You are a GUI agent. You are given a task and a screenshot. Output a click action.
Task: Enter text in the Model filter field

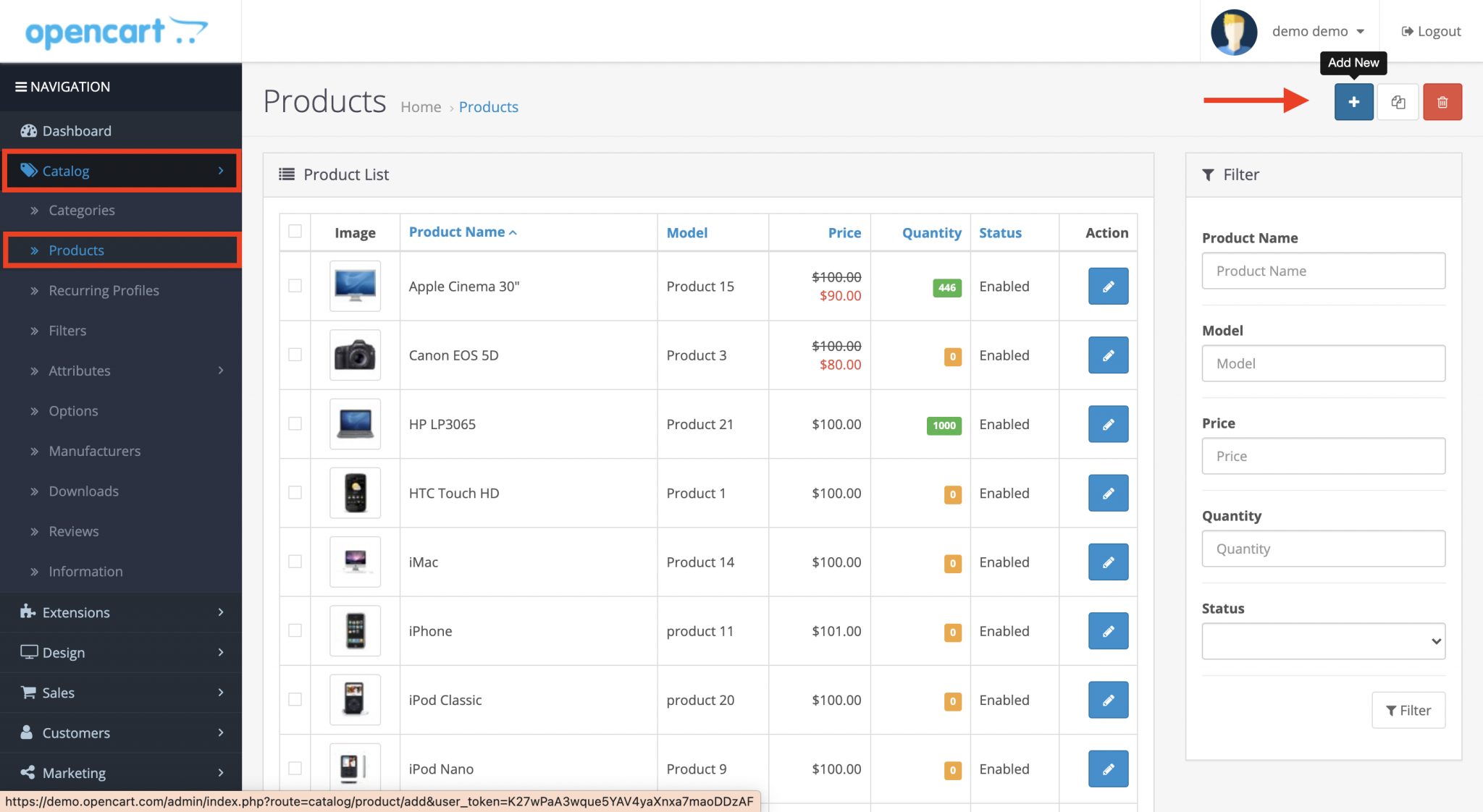(x=1322, y=363)
